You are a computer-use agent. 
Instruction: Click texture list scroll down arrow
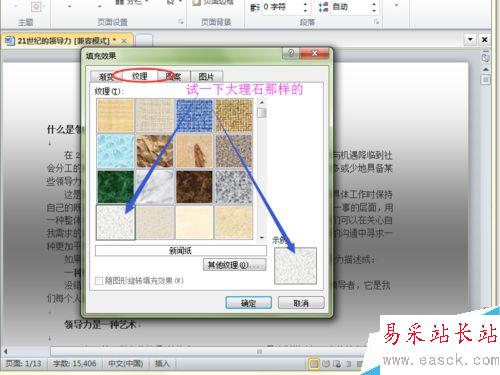pyautogui.click(x=262, y=237)
